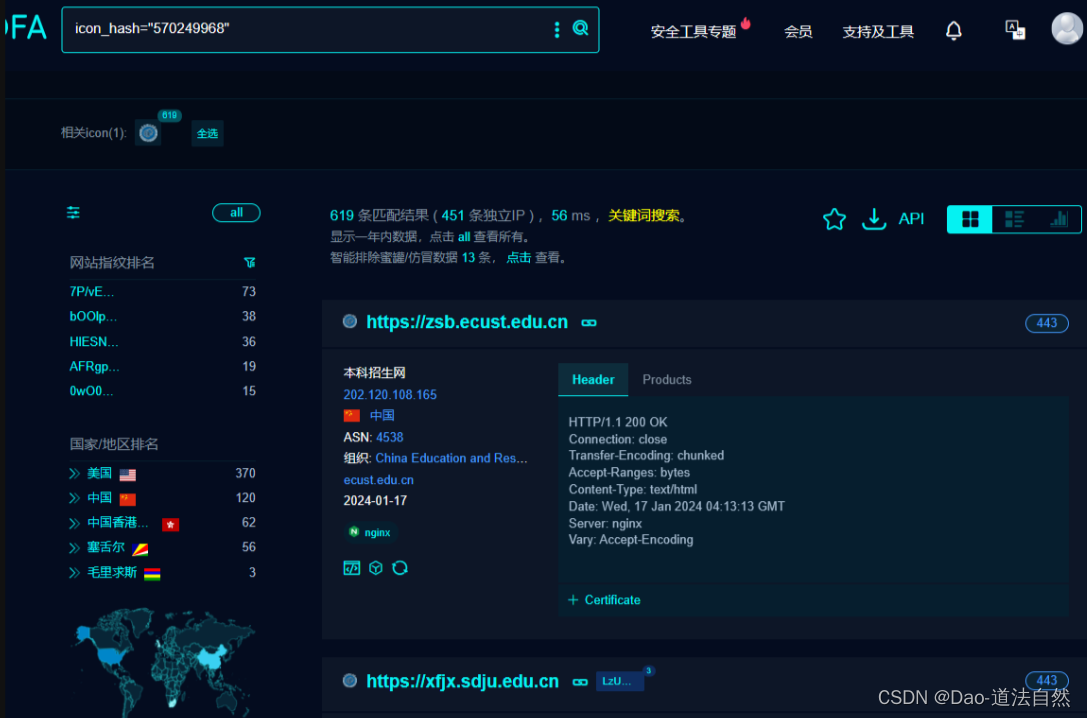1087x718 pixels.
Task: Open the 安全工具专题 menu
Action: tap(695, 31)
